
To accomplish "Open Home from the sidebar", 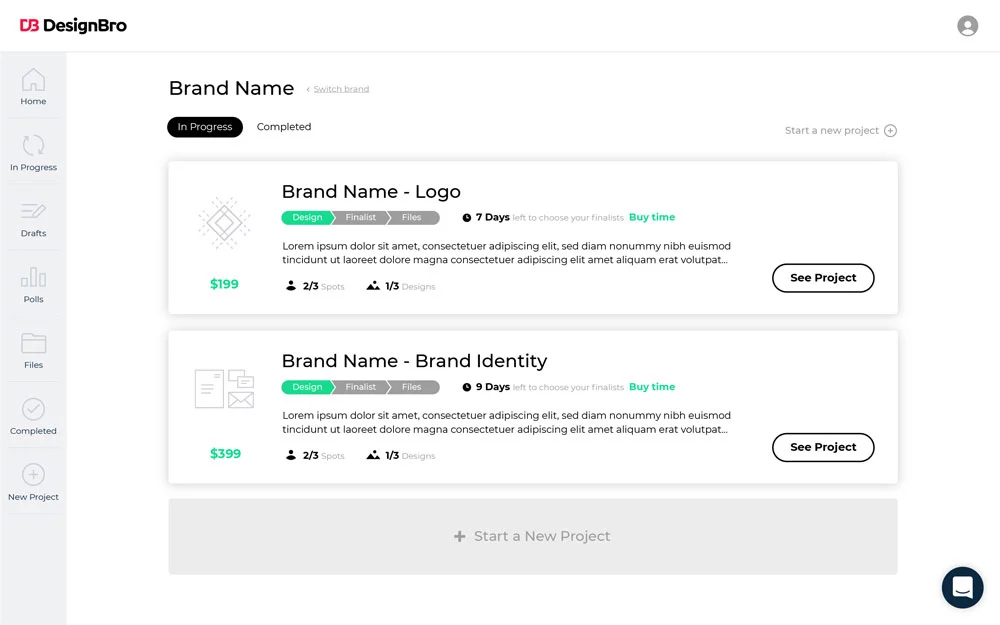I will [33, 86].
